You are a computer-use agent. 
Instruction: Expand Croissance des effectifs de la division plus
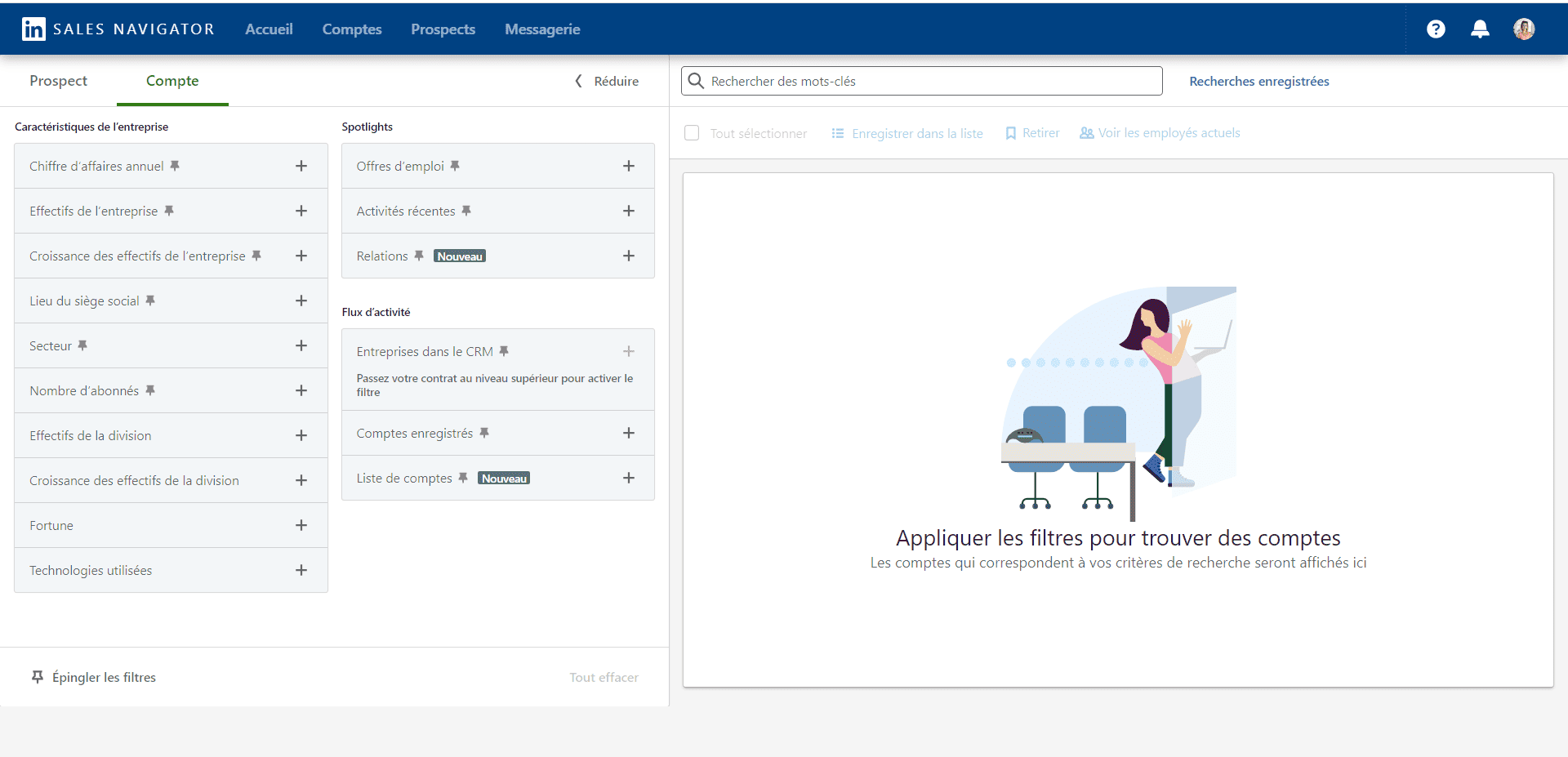(301, 480)
